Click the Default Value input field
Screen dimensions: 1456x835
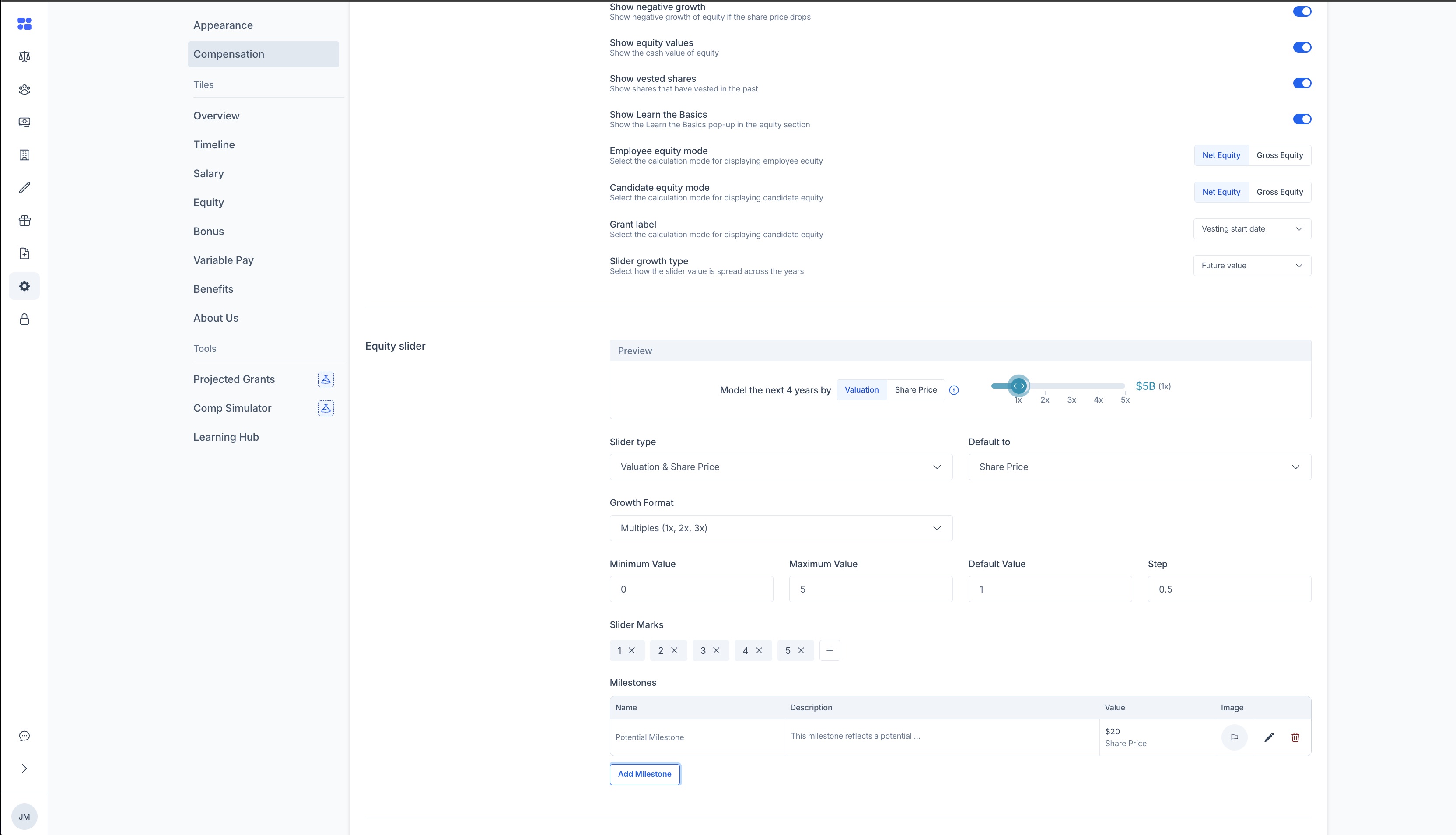pyautogui.click(x=1050, y=589)
